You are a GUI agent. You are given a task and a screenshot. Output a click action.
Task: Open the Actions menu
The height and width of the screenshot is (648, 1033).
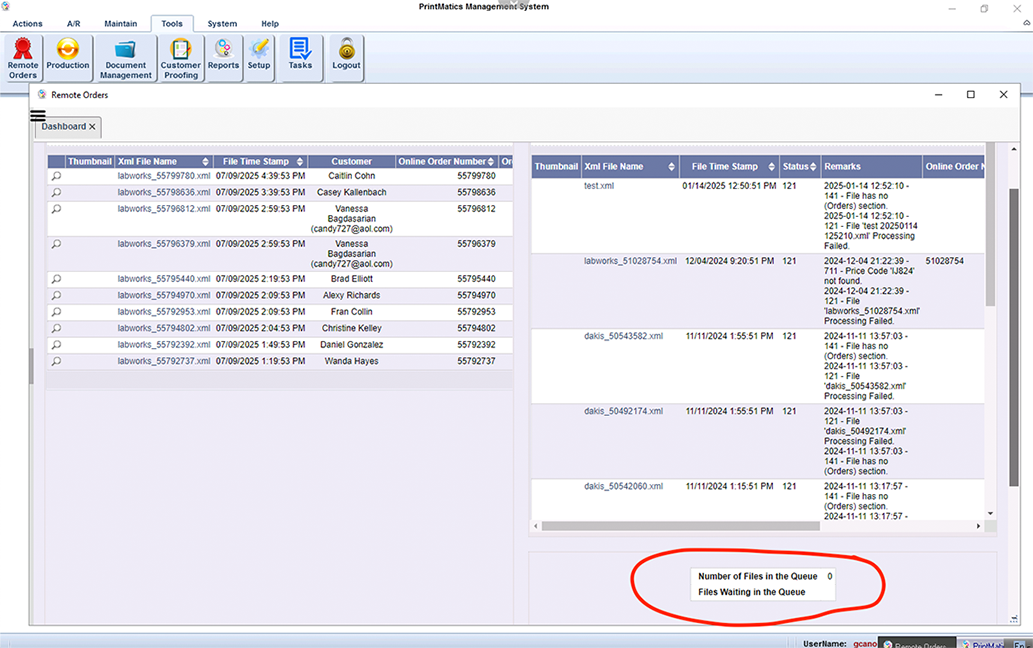coord(28,23)
